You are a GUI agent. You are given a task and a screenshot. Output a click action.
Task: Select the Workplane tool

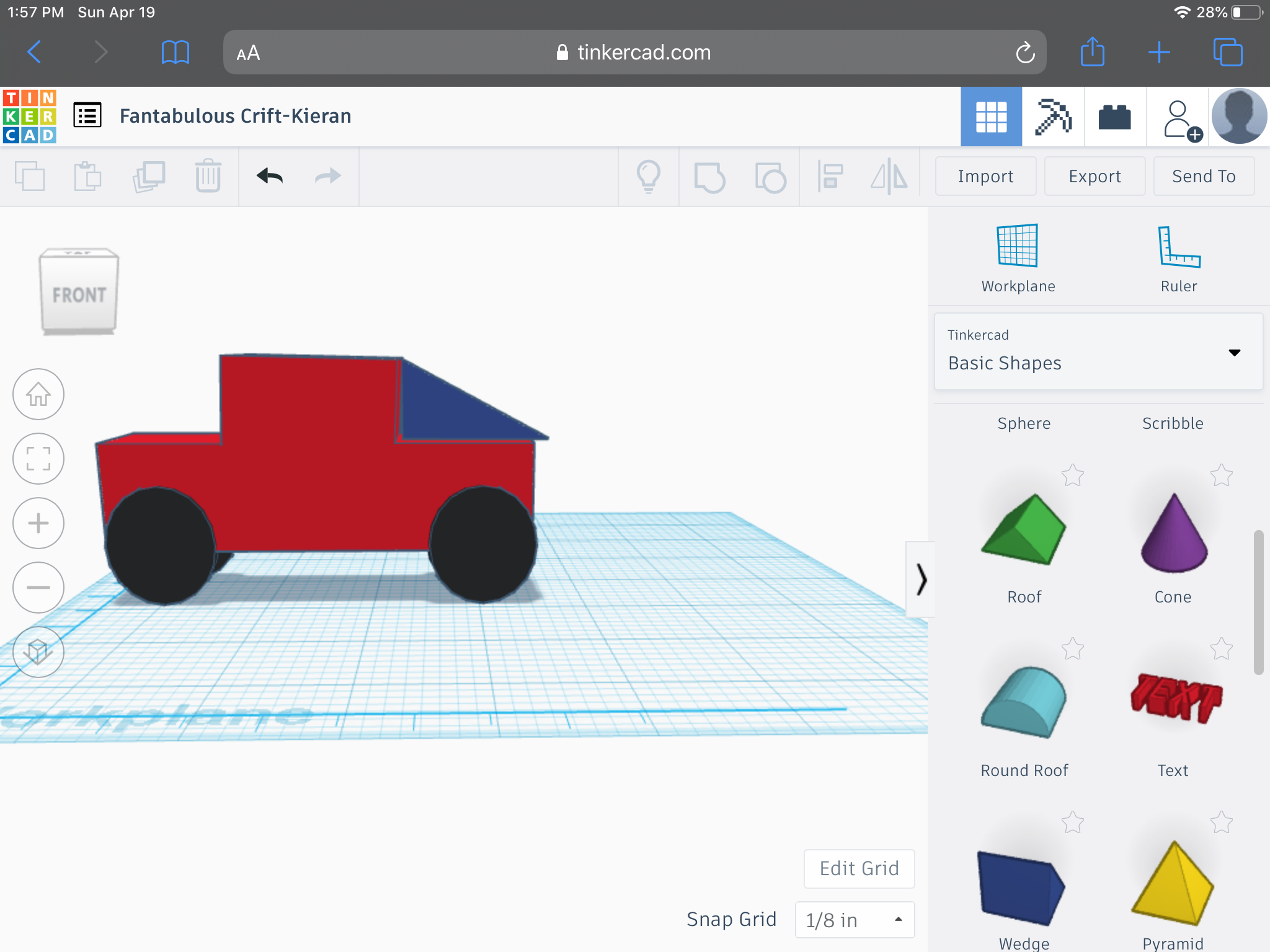coord(1018,258)
